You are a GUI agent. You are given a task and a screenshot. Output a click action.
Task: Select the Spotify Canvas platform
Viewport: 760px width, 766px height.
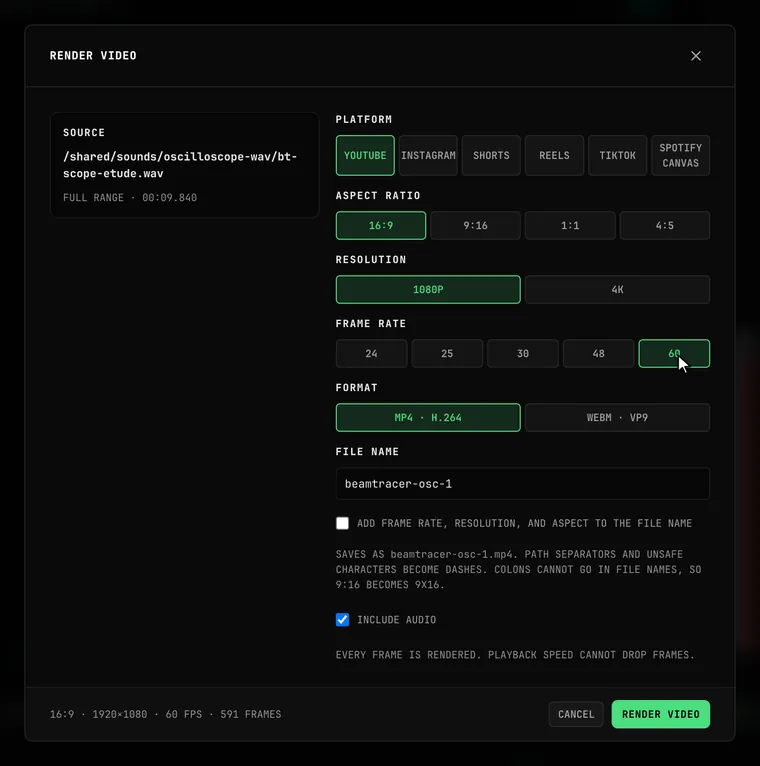[680, 155]
